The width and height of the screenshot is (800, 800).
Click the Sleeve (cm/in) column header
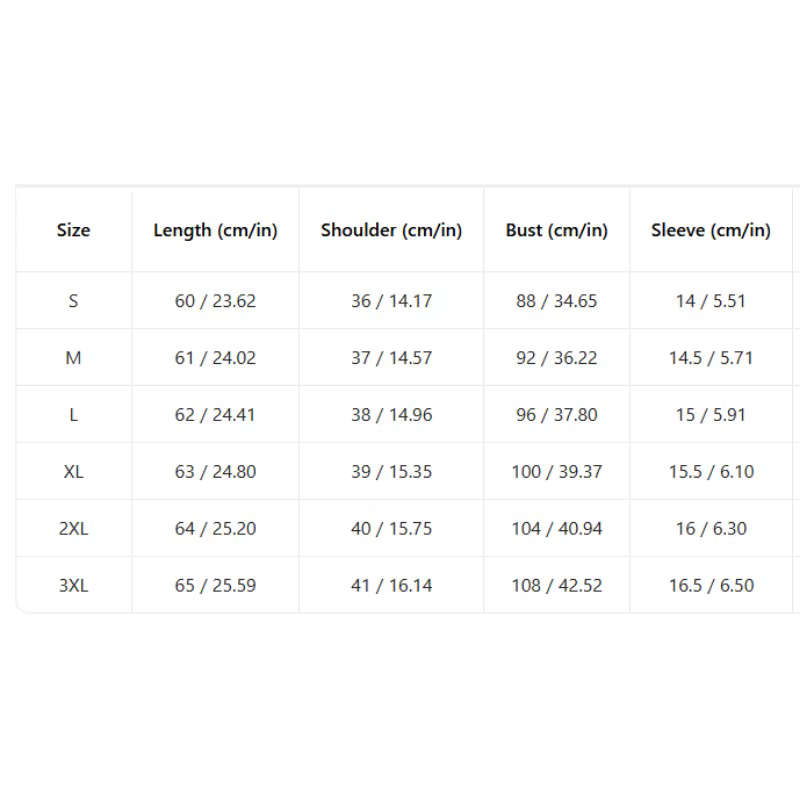click(711, 230)
